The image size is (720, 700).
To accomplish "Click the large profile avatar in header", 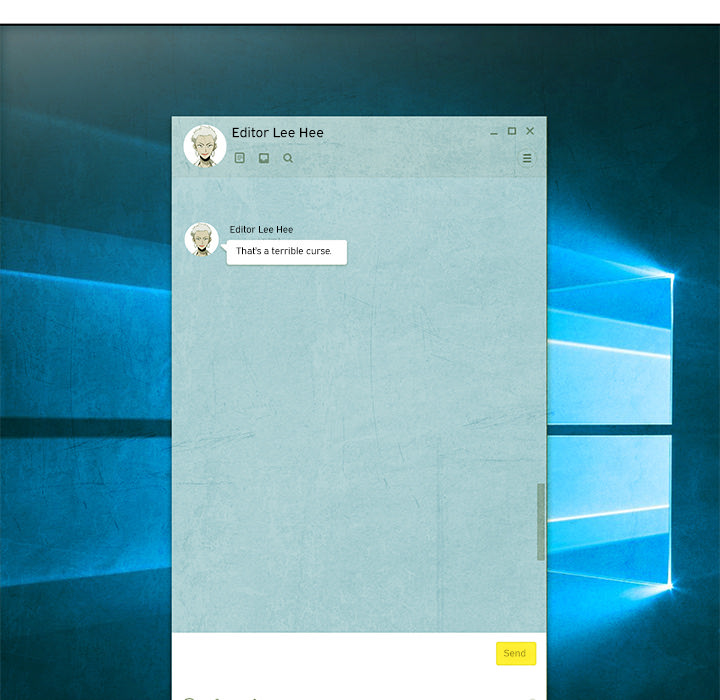I will (x=204, y=146).
